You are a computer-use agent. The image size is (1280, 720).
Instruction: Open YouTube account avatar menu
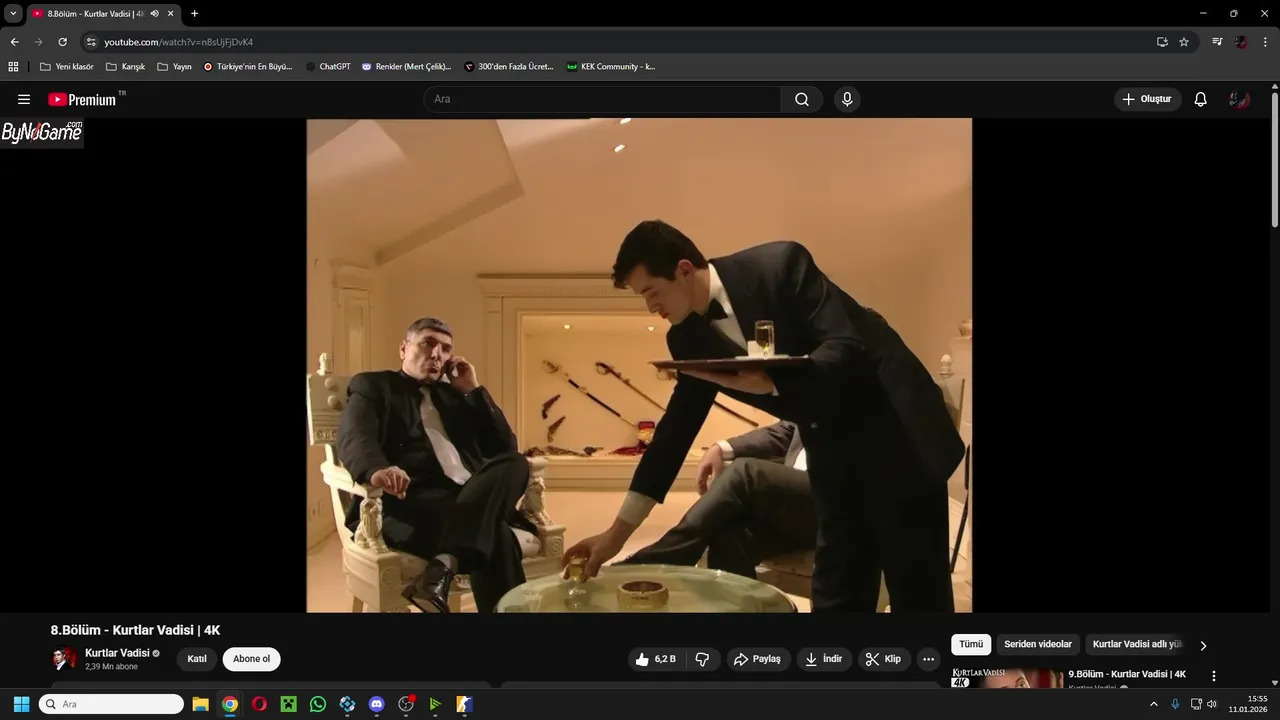[x=1240, y=99]
